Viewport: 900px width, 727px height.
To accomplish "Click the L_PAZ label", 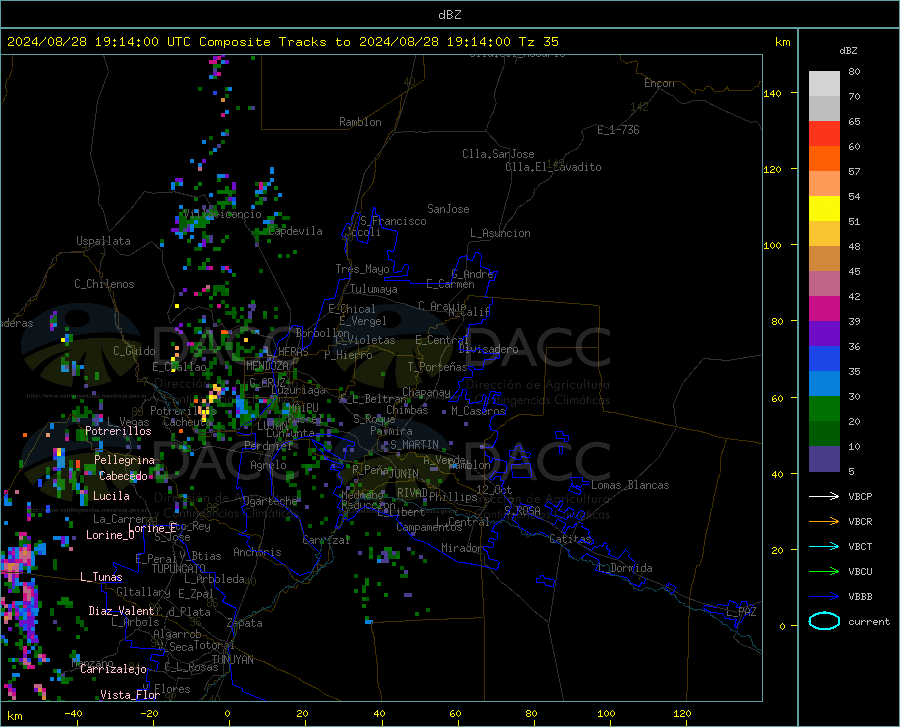I will pos(741,612).
